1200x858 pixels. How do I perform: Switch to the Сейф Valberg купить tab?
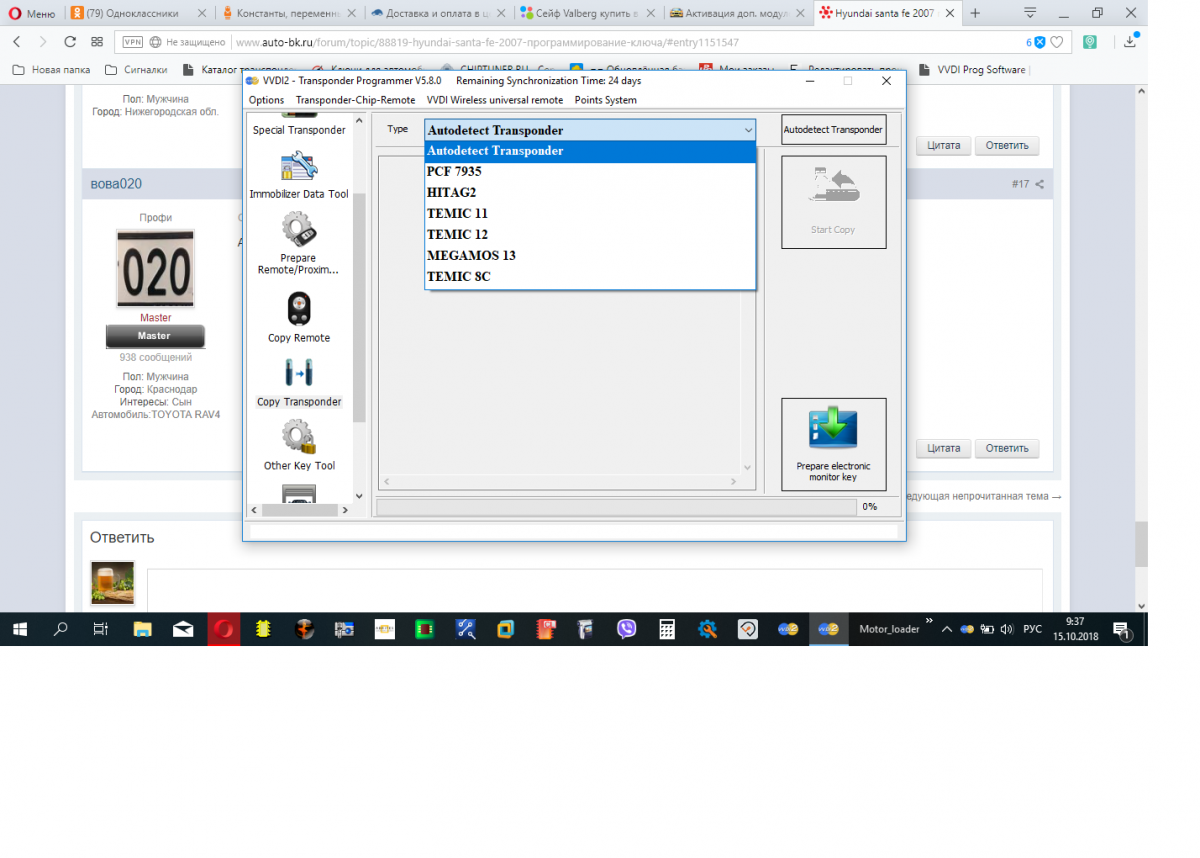590,14
